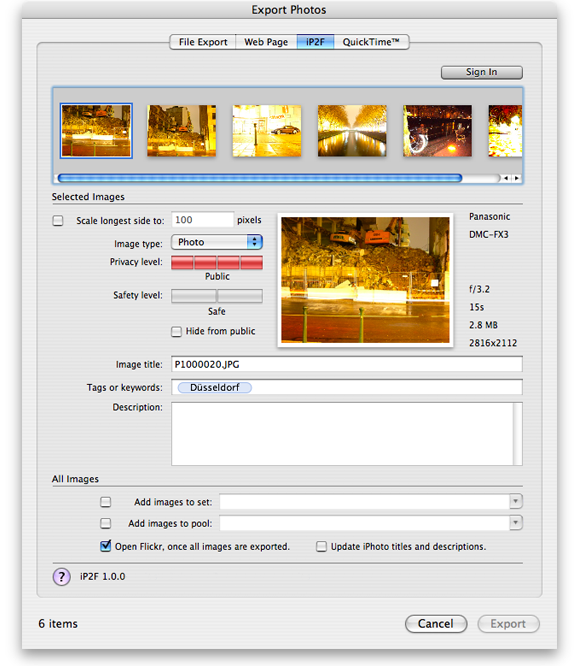Enable Update iPhoto titles and descriptions
Image resolution: width=580 pixels, height=666 pixels.
321,547
